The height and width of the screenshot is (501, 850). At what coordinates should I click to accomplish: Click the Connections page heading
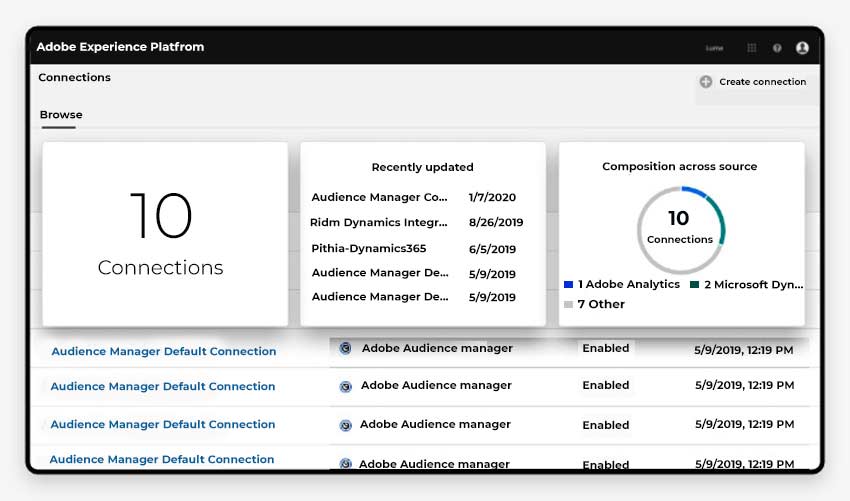click(x=74, y=77)
